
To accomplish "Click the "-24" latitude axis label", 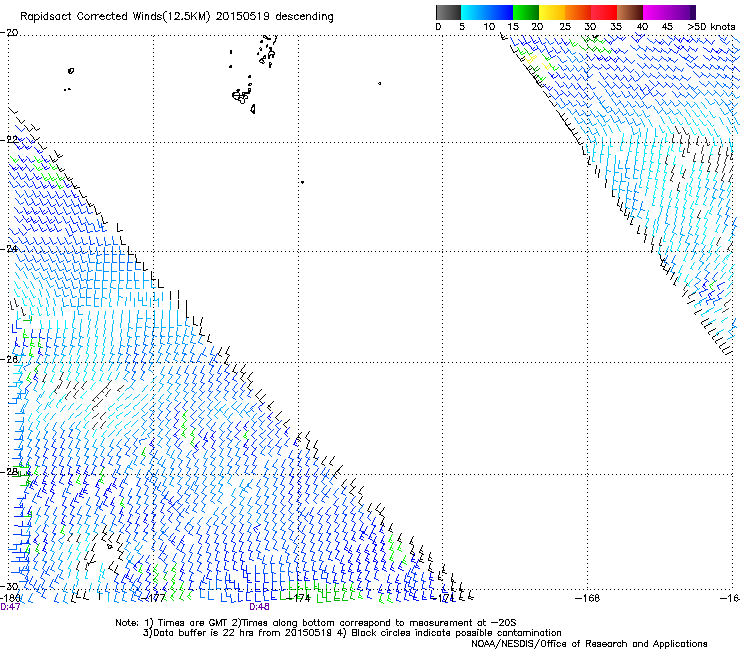I will pos(9,249).
